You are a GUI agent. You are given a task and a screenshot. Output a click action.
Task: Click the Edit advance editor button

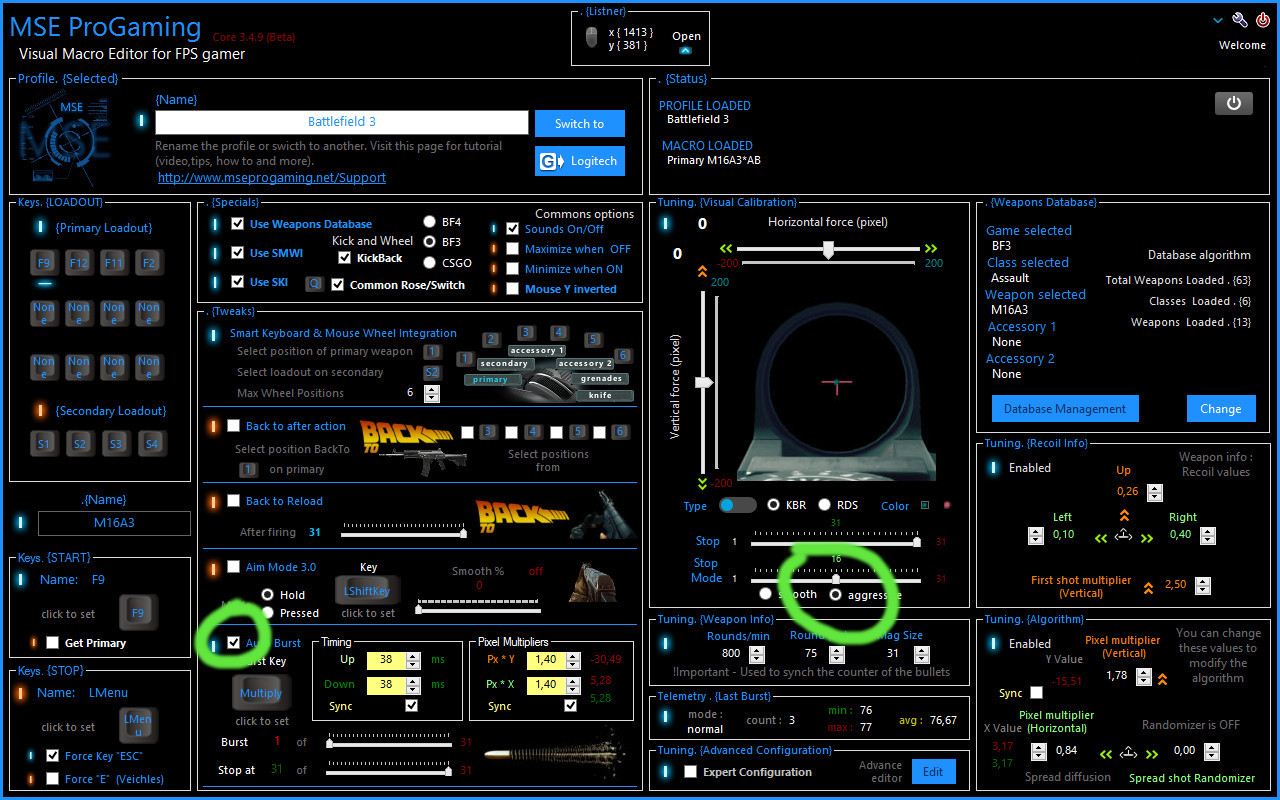(933, 772)
